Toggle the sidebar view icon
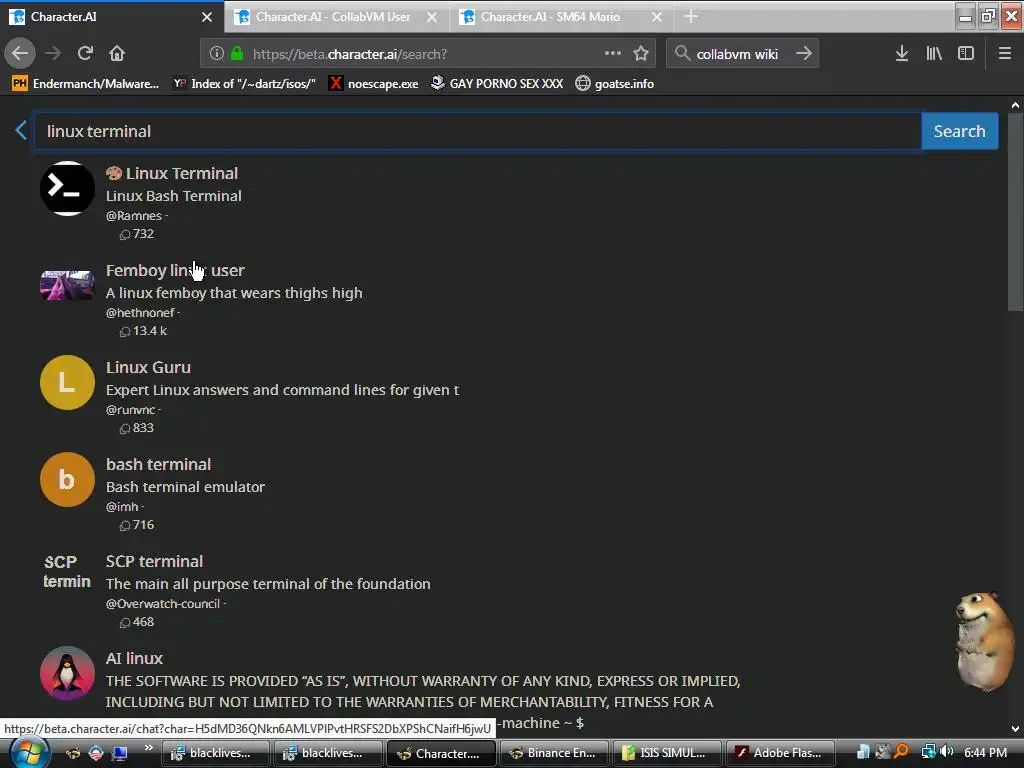Viewport: 1024px width, 768px height. [x=966, y=54]
